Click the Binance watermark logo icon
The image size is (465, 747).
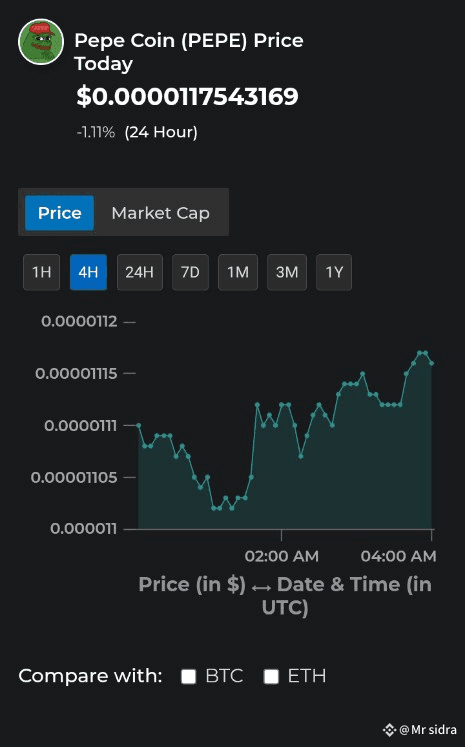(x=389, y=729)
